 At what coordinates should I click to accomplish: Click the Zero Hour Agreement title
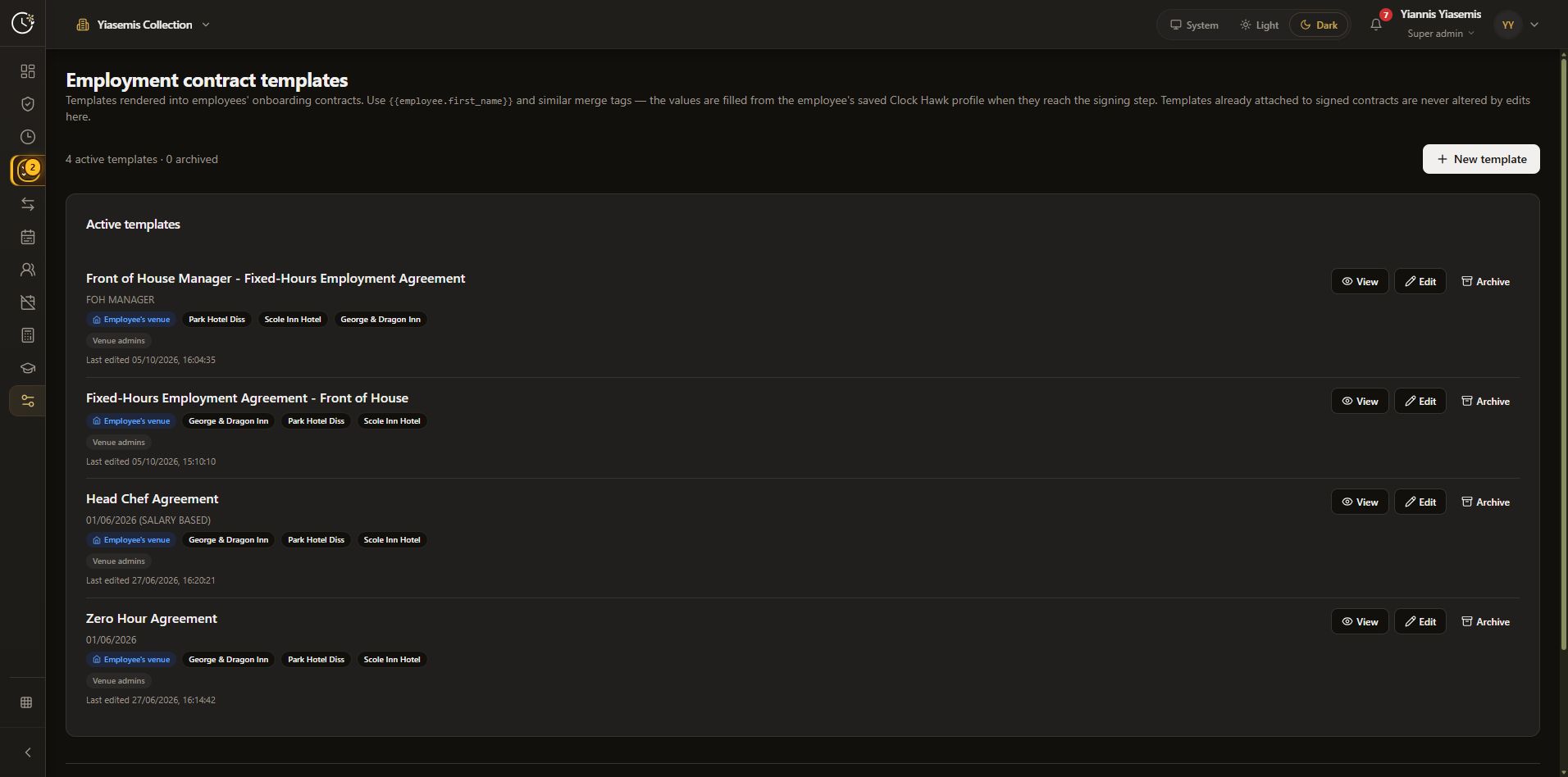coord(152,618)
